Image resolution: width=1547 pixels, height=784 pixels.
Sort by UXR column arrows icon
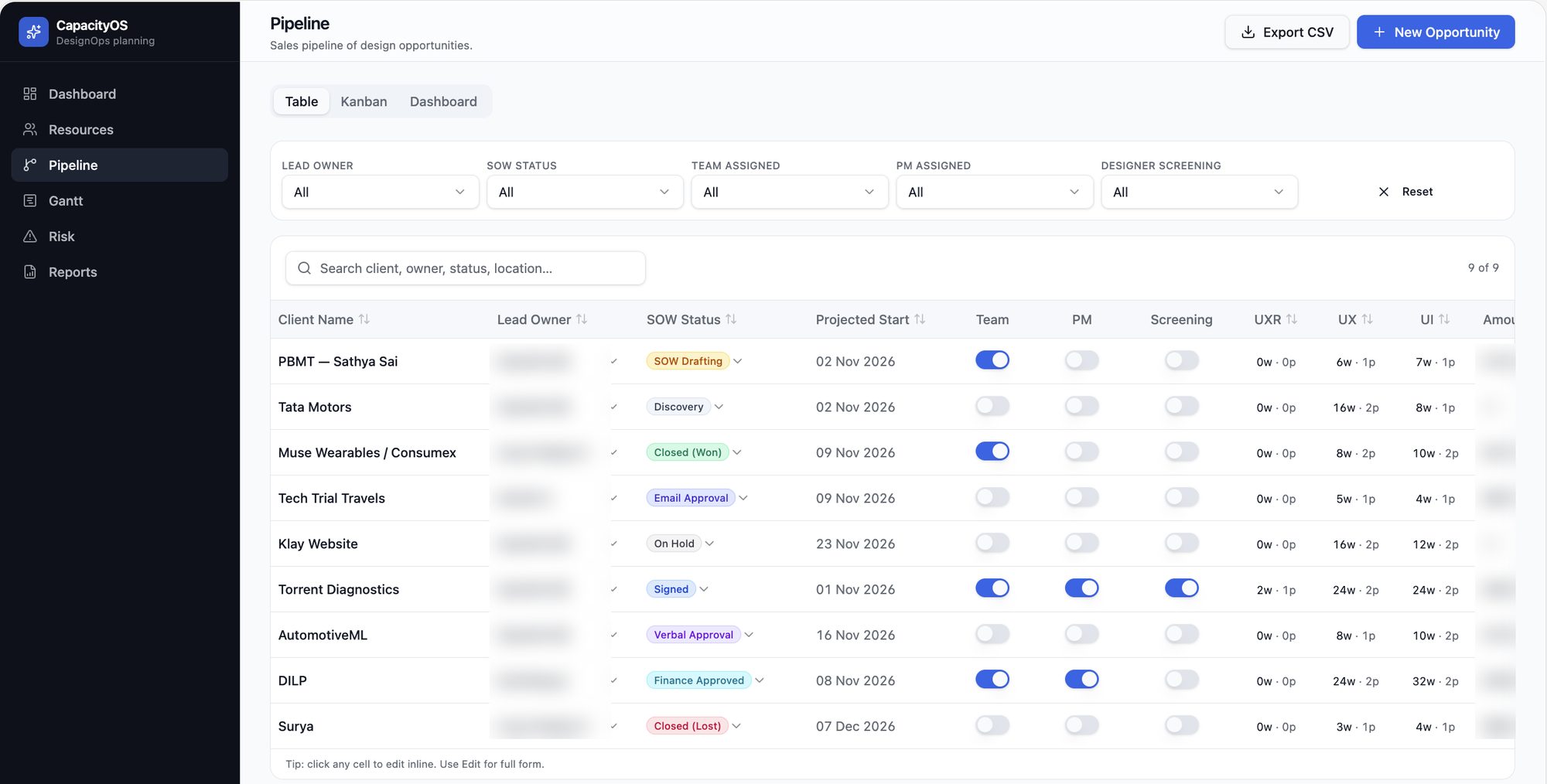coord(1292,319)
